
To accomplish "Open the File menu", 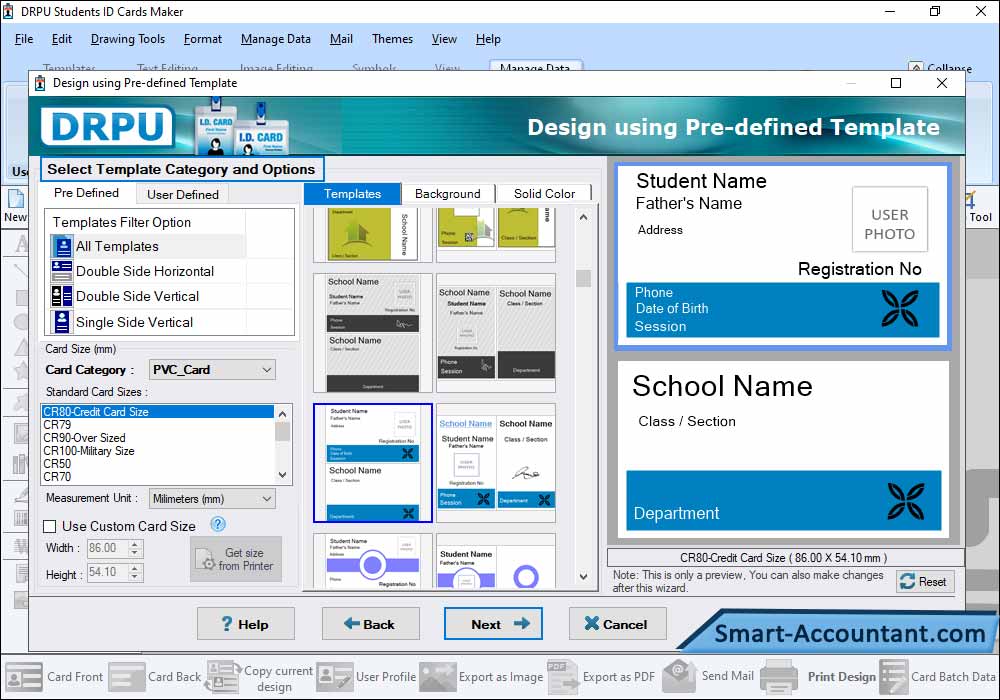I will (x=24, y=39).
